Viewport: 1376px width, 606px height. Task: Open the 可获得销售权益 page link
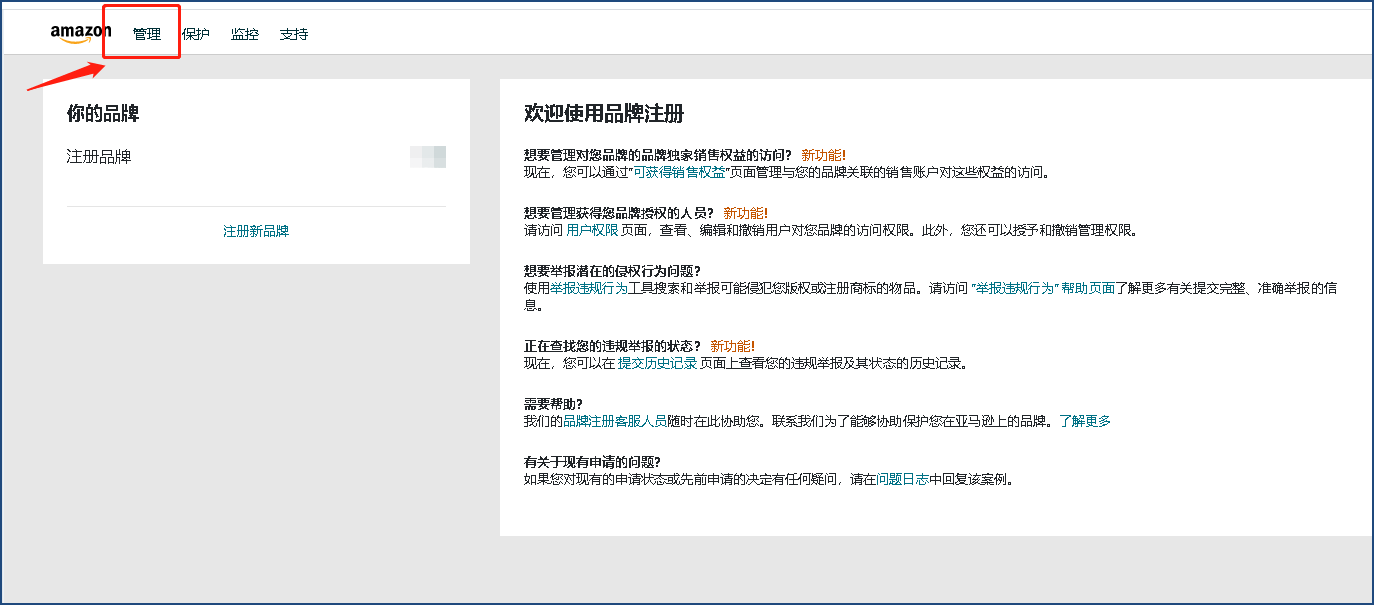(681, 172)
